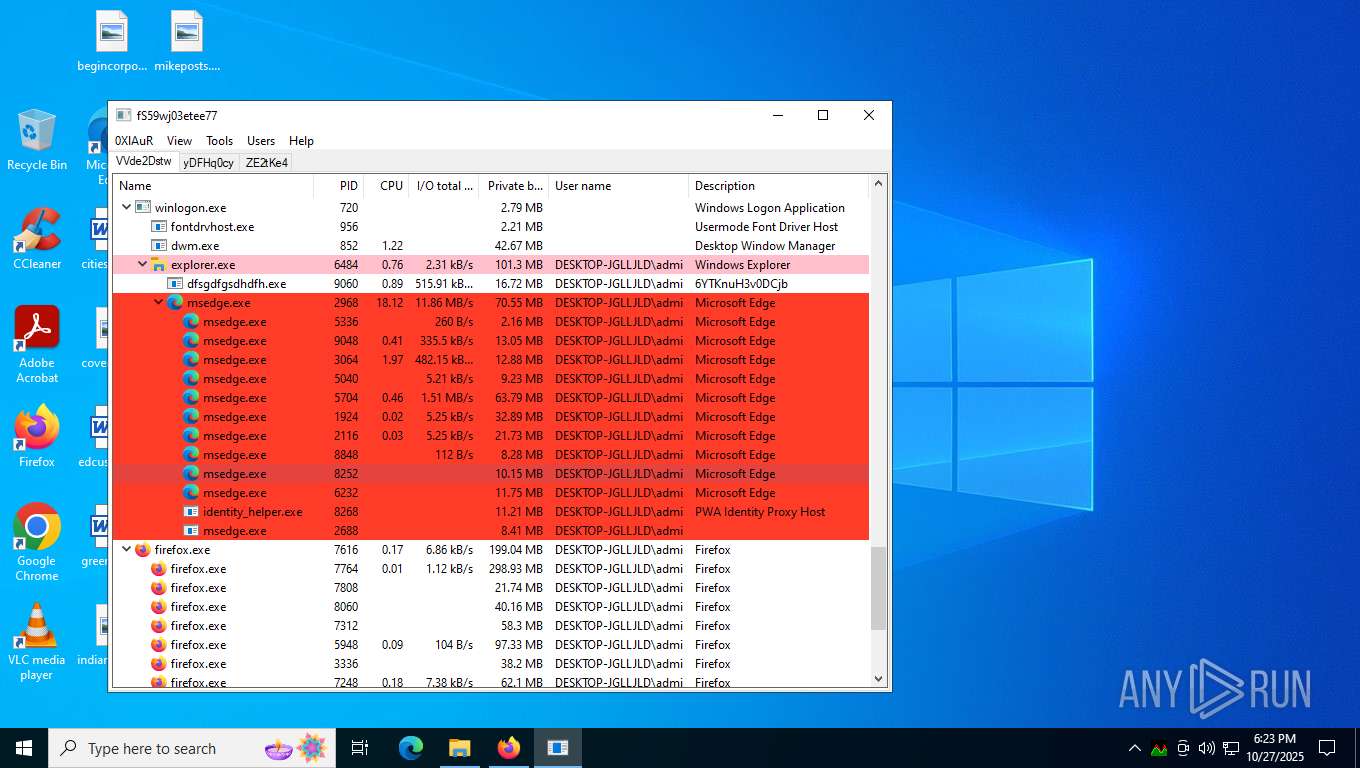Select the CCleaner desktop shortcut

tap(37, 240)
